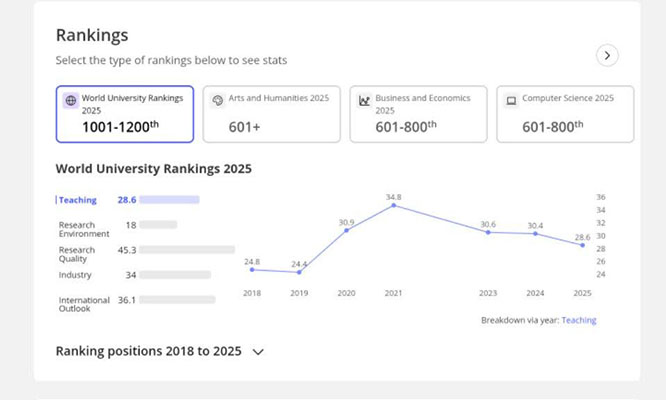The width and height of the screenshot is (666, 400).
Task: Switch to Arts and Humanities 2025 rankings
Action: coord(272,113)
